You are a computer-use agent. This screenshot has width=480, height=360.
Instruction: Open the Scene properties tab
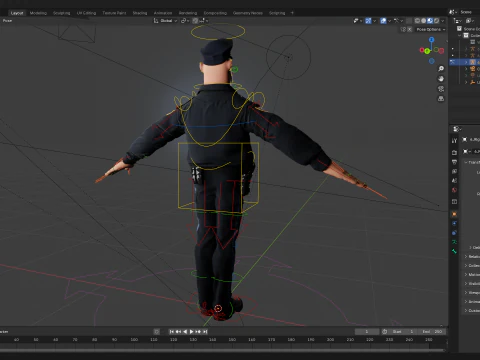point(454,181)
